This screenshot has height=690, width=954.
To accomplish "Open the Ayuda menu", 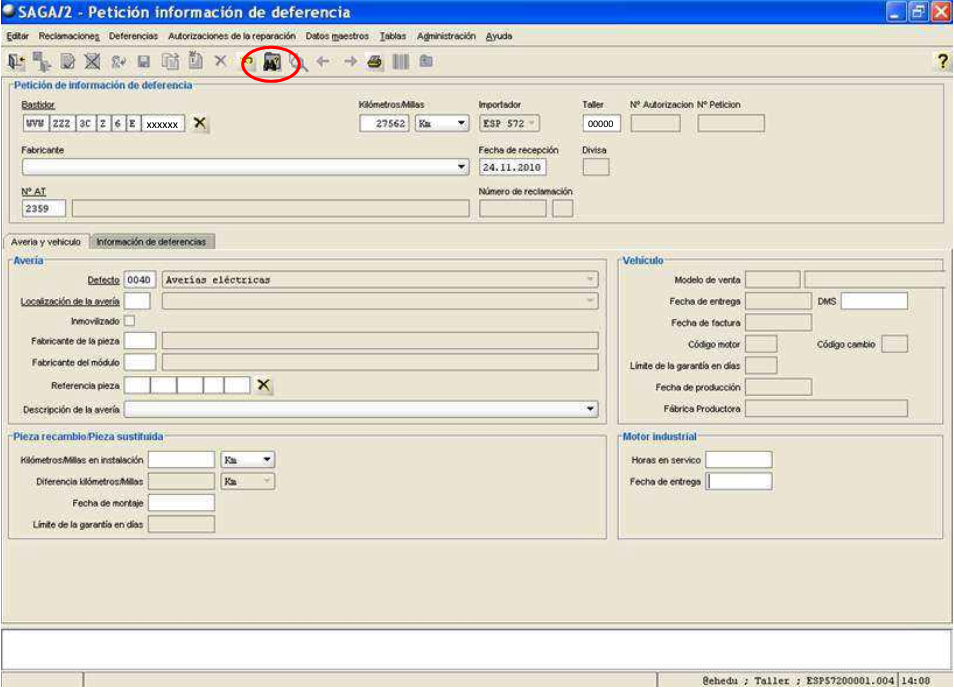I will point(499,37).
